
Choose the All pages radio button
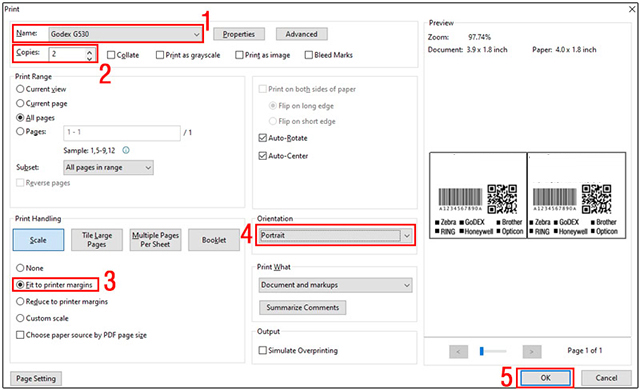click(20, 117)
